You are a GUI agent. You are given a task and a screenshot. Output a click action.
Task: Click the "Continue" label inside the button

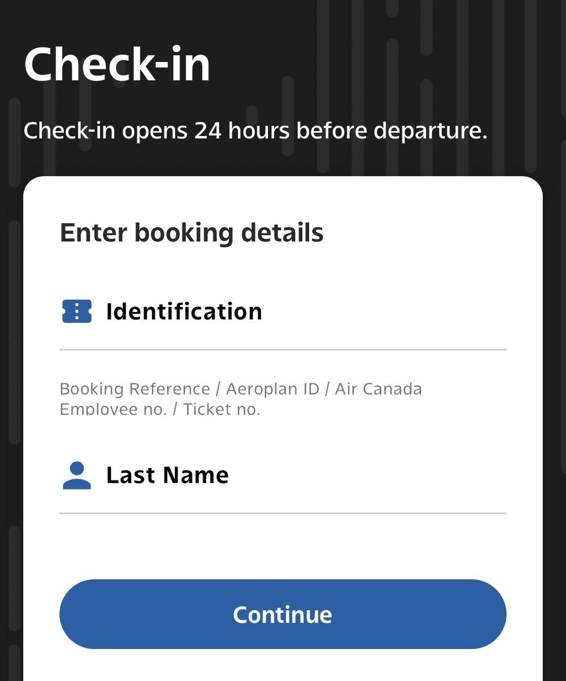pos(283,615)
